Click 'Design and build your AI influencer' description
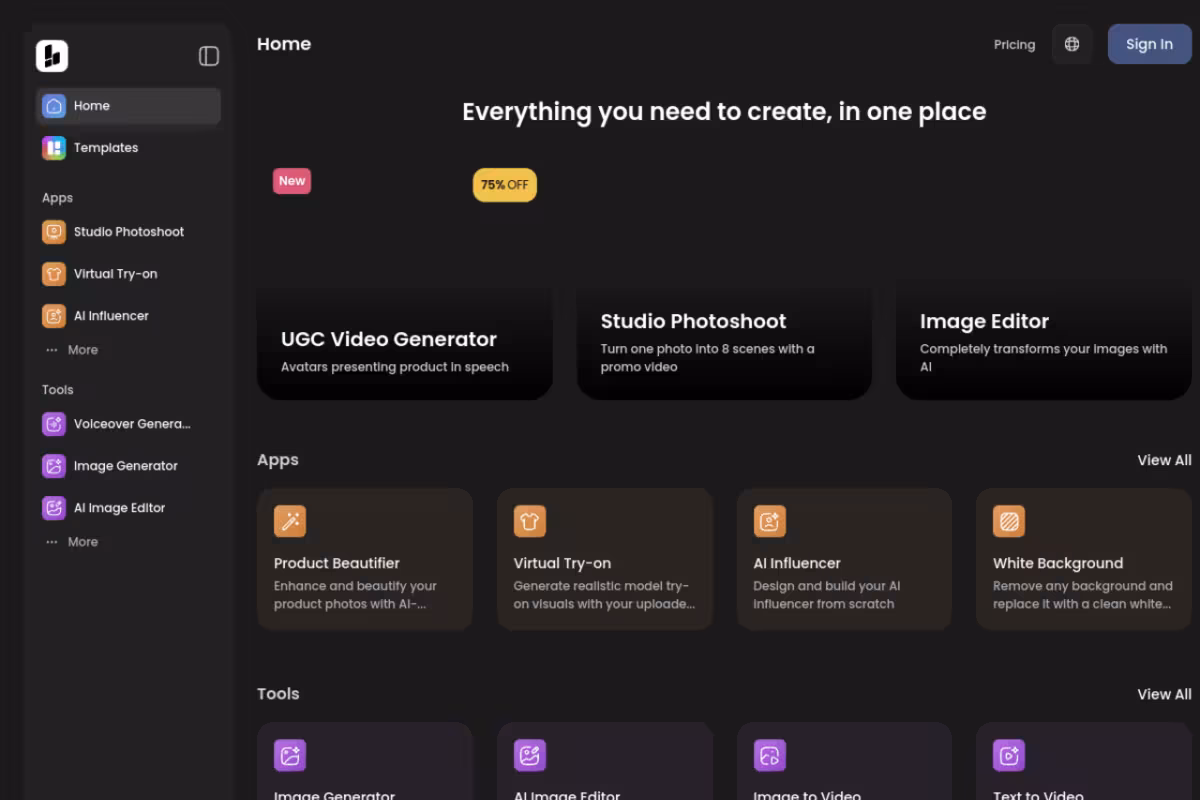The height and width of the screenshot is (800, 1200). 827,595
